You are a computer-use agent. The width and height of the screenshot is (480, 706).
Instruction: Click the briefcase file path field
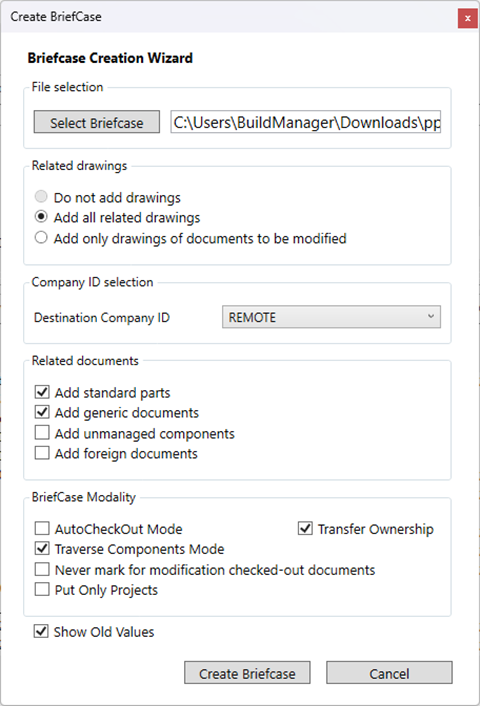coord(305,122)
